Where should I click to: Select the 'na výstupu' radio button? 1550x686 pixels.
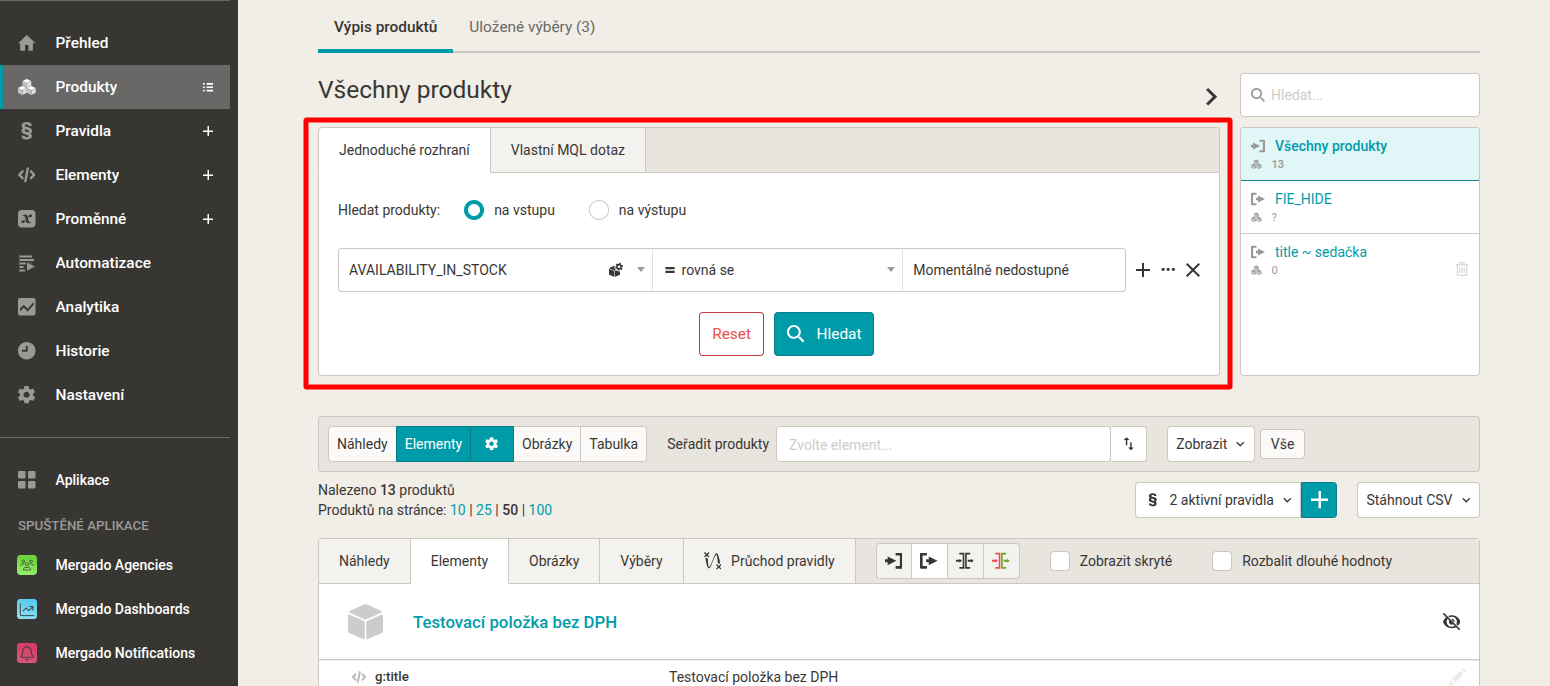599,210
